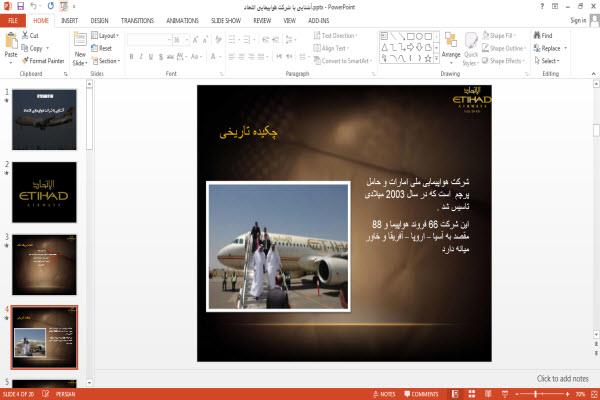
Task: Open Replace text tool
Action: [550, 48]
